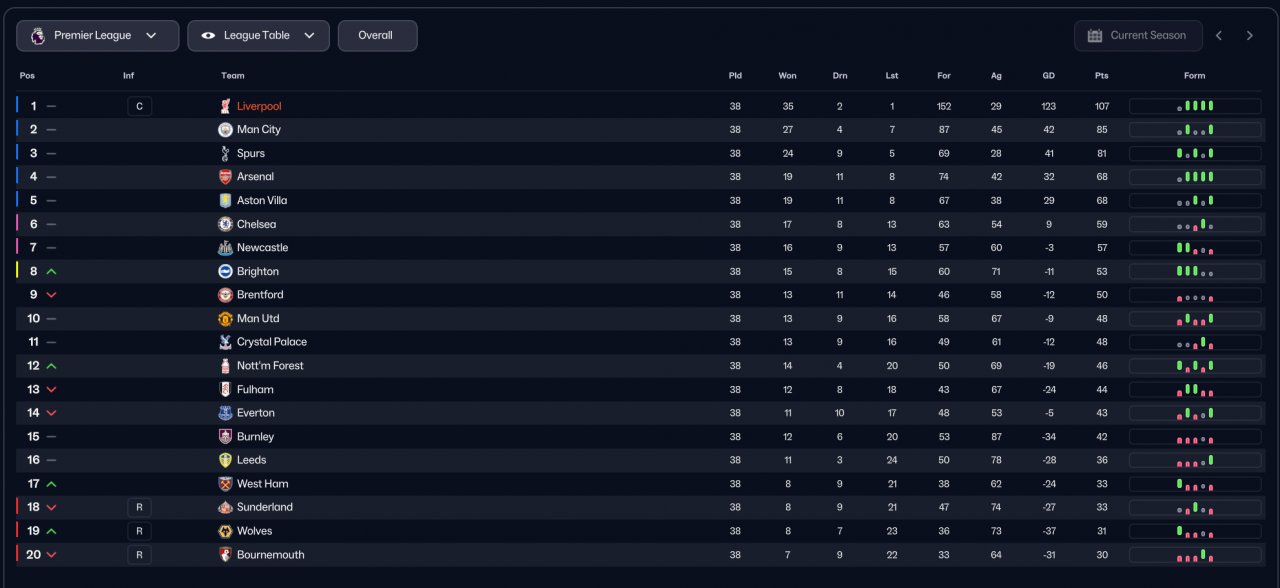This screenshot has width=1280, height=588.
Task: Expand the League Table view dropdown
Action: [258, 36]
